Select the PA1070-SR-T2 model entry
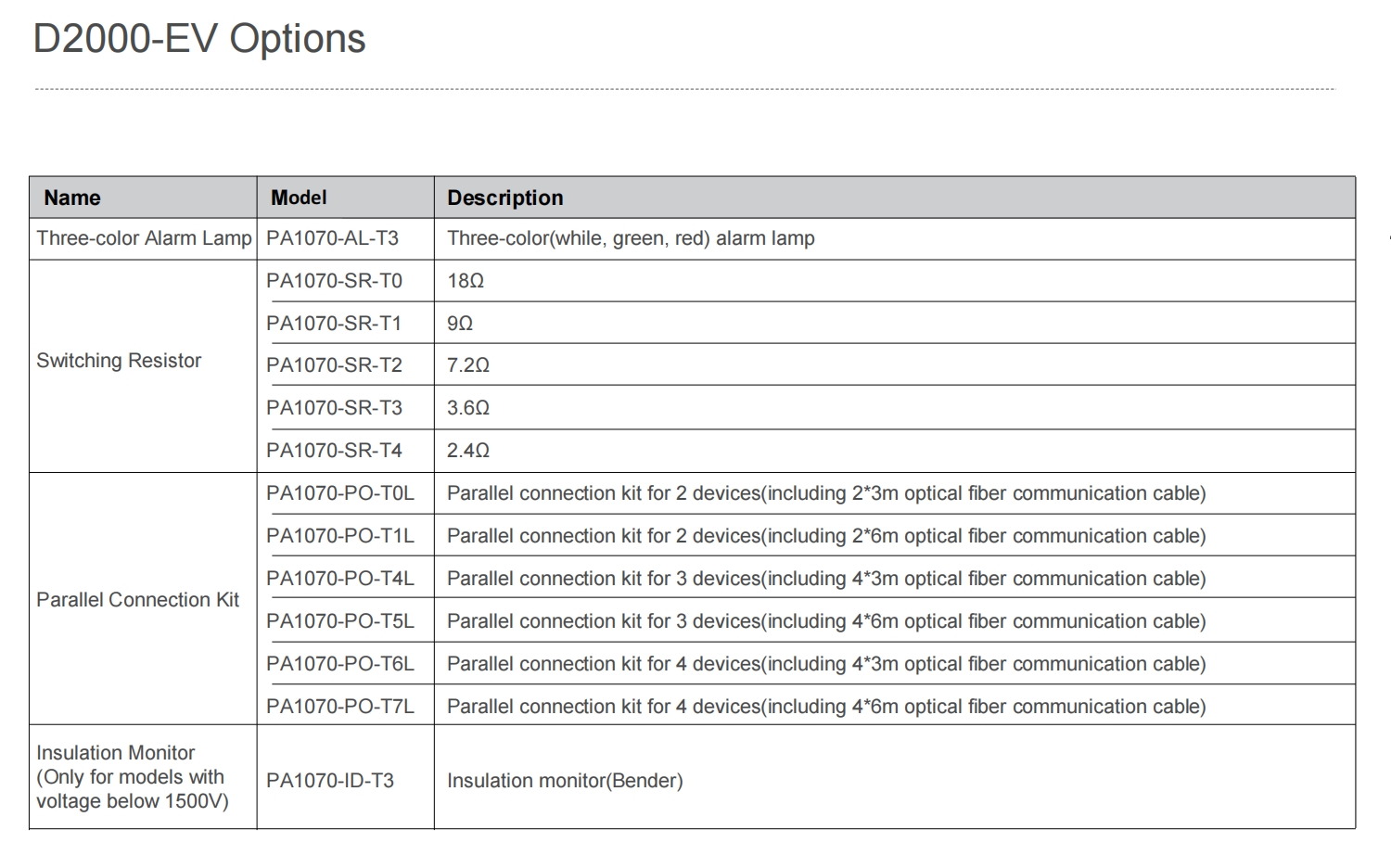Viewport: 1391px width, 868px height. 334,365
